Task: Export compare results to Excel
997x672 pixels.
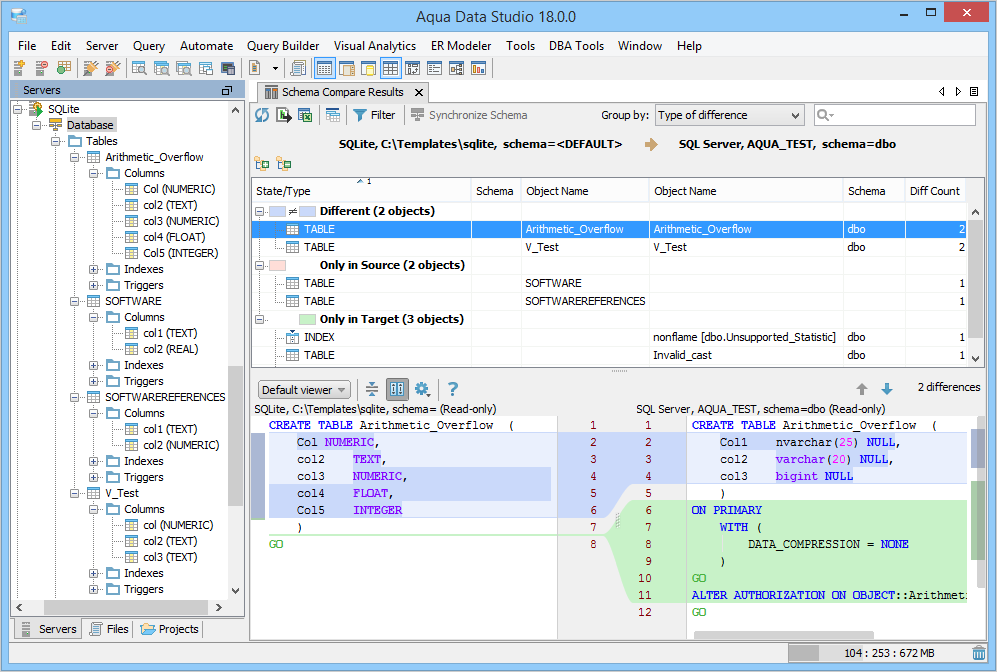Action: 305,115
